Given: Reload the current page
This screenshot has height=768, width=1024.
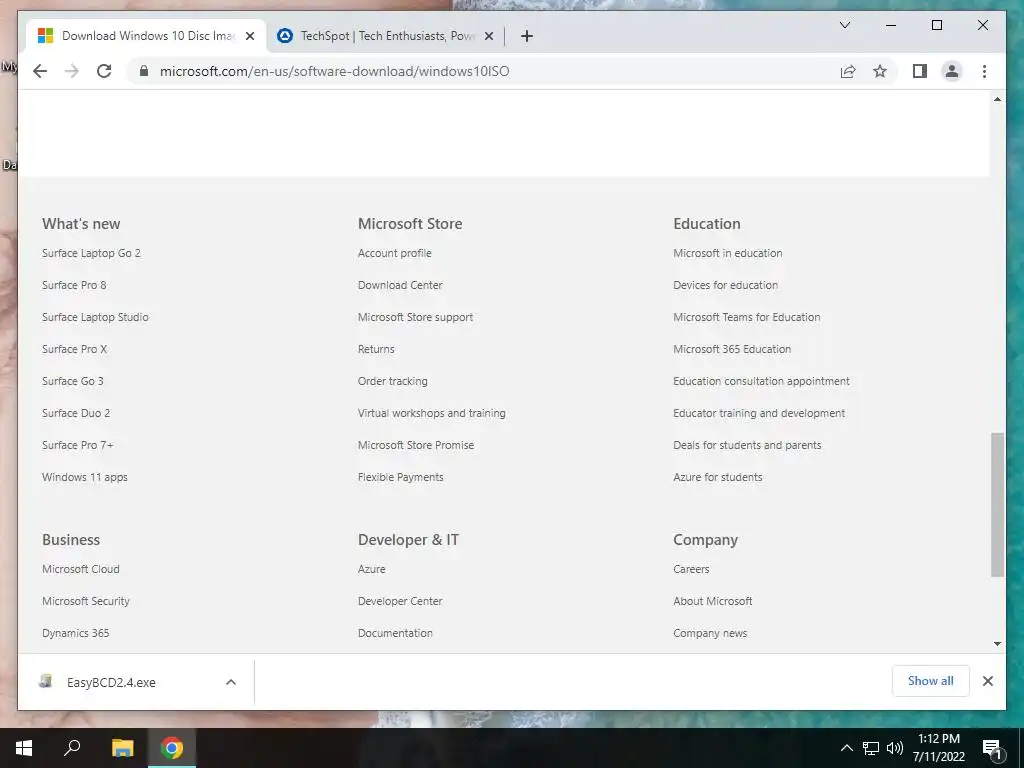Looking at the screenshot, I should [x=104, y=71].
